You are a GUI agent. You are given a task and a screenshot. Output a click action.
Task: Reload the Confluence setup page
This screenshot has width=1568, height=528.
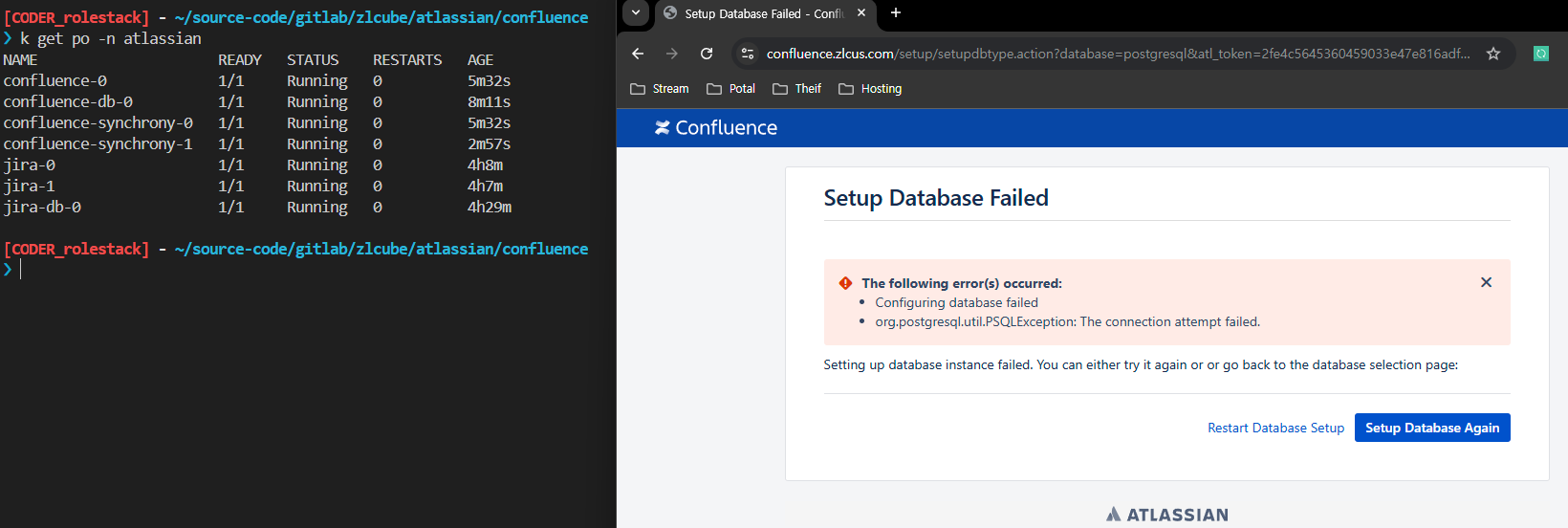pos(707,54)
